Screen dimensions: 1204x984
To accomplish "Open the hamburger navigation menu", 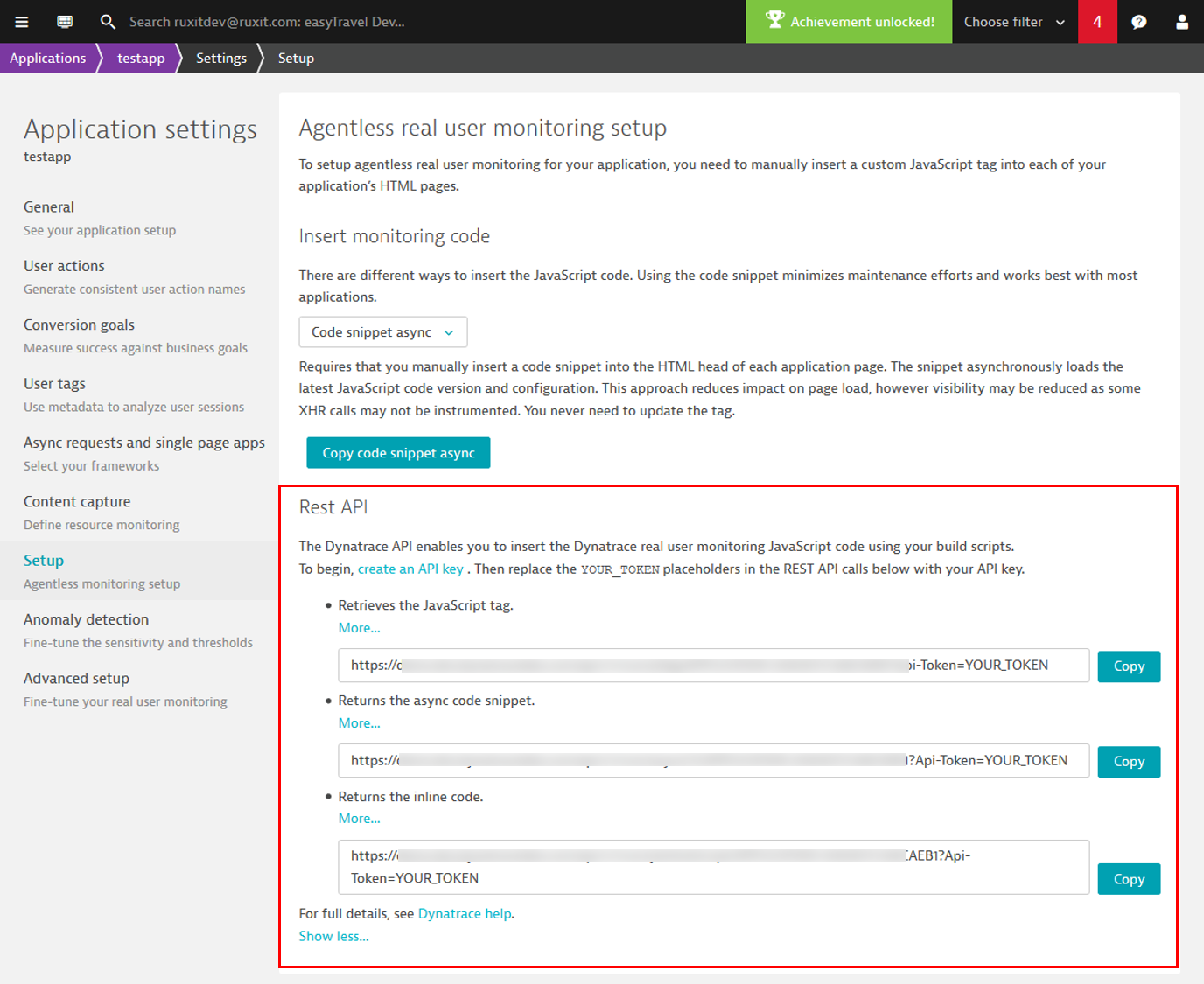I will point(21,22).
